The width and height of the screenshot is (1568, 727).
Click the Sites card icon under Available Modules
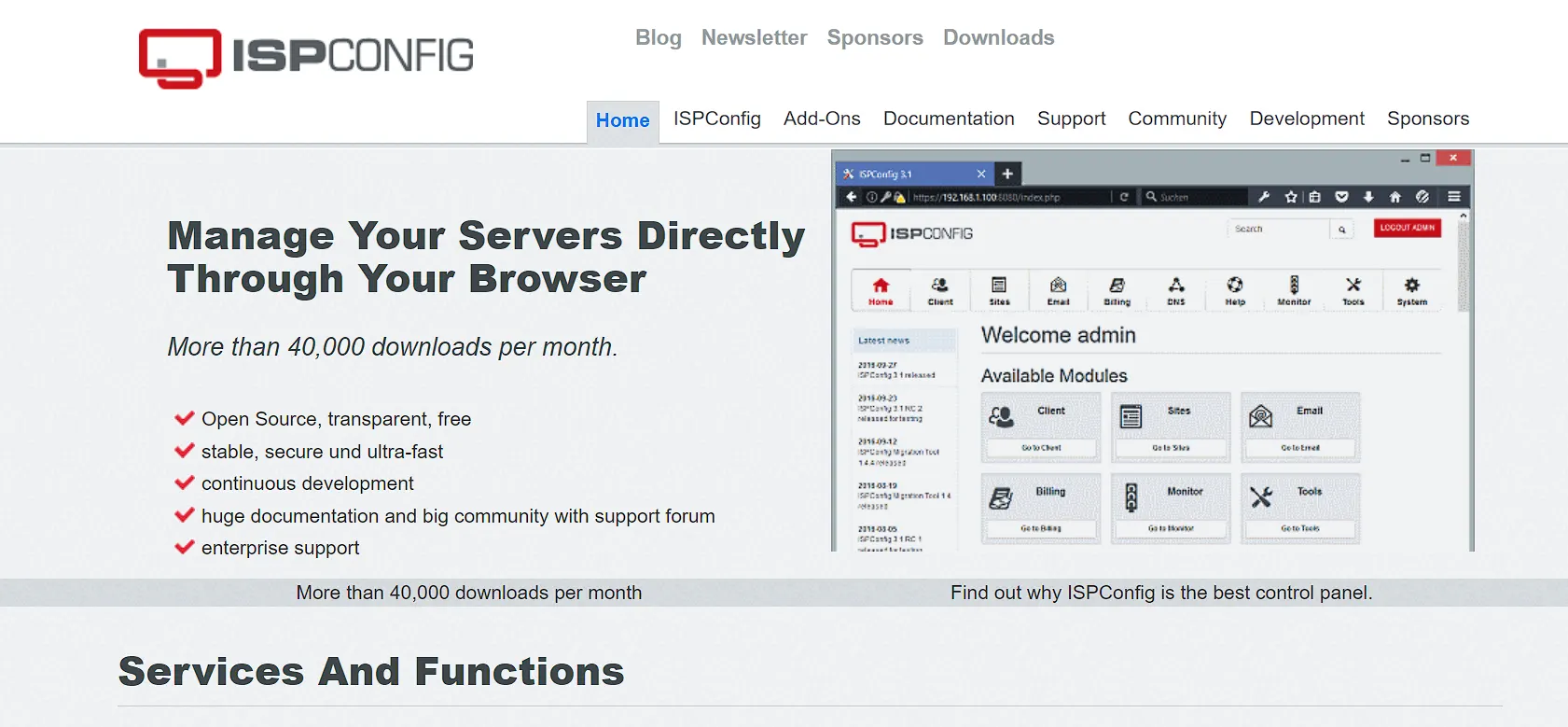tap(1131, 416)
